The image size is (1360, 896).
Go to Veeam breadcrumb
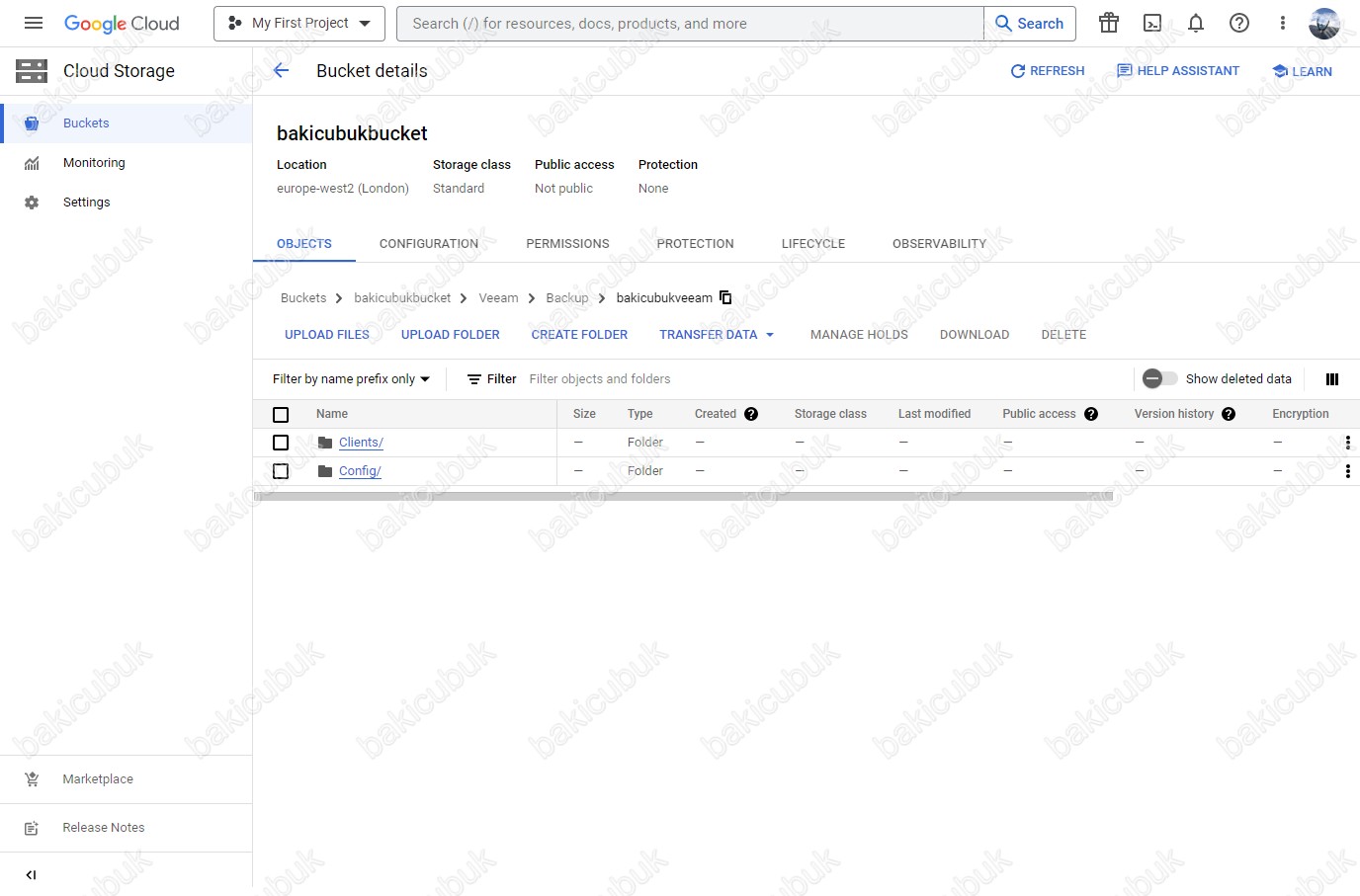(x=498, y=297)
